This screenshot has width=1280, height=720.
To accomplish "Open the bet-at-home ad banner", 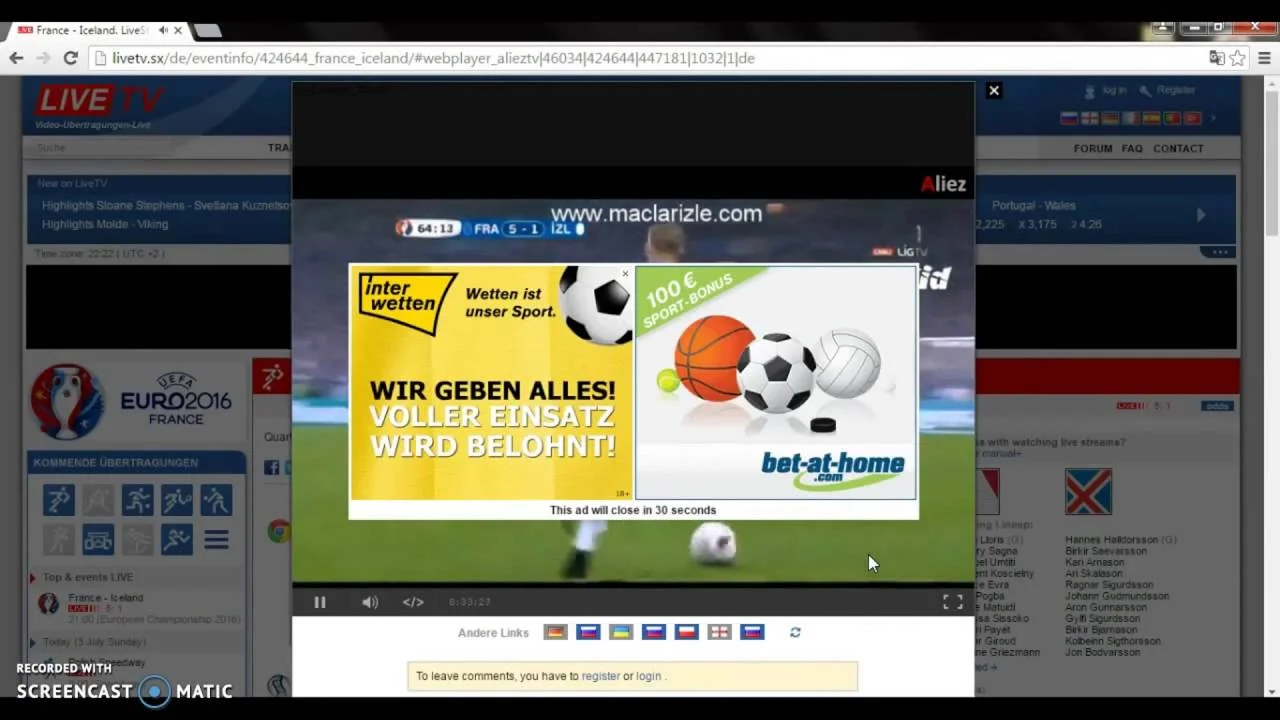I will pyautogui.click(x=776, y=382).
